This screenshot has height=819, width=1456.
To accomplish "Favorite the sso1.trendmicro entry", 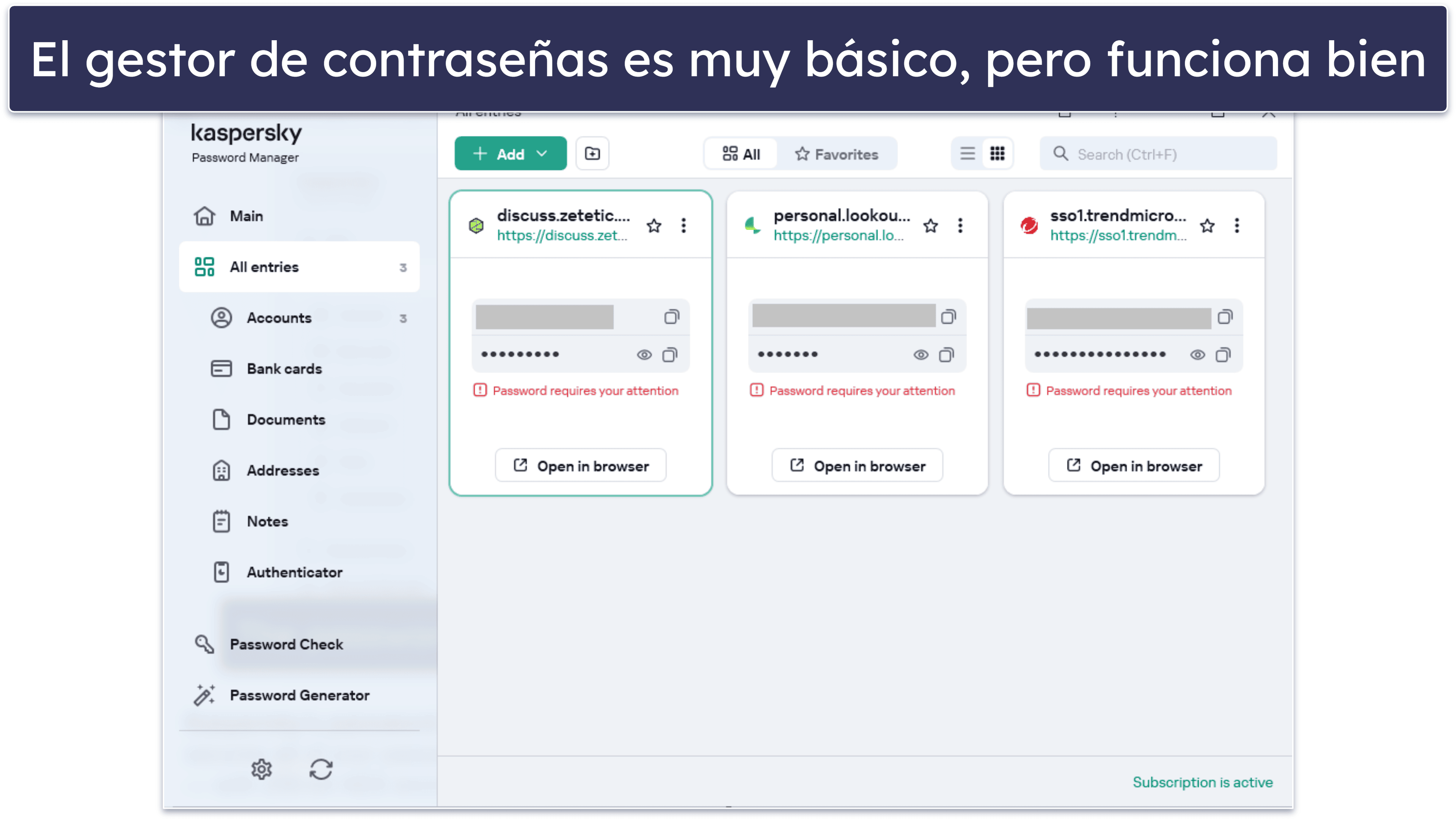I will 1207,226.
